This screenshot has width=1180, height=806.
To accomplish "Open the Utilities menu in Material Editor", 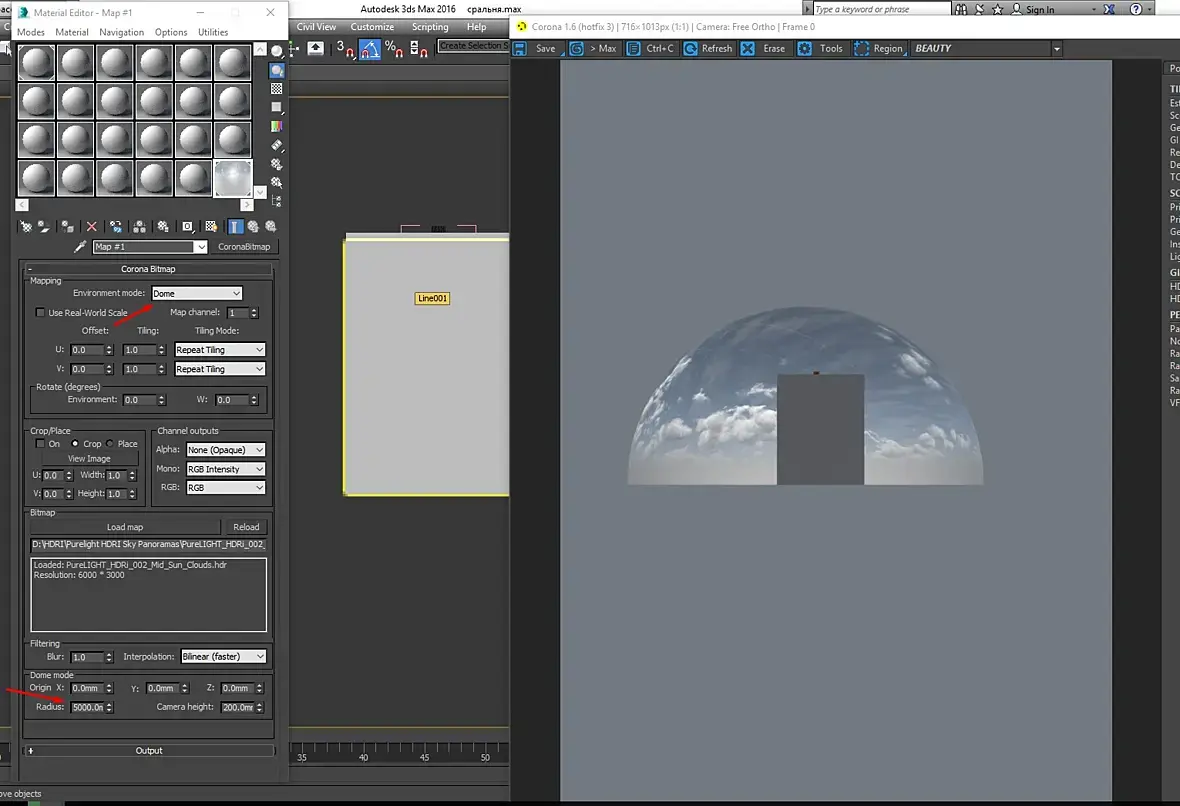I will (213, 32).
